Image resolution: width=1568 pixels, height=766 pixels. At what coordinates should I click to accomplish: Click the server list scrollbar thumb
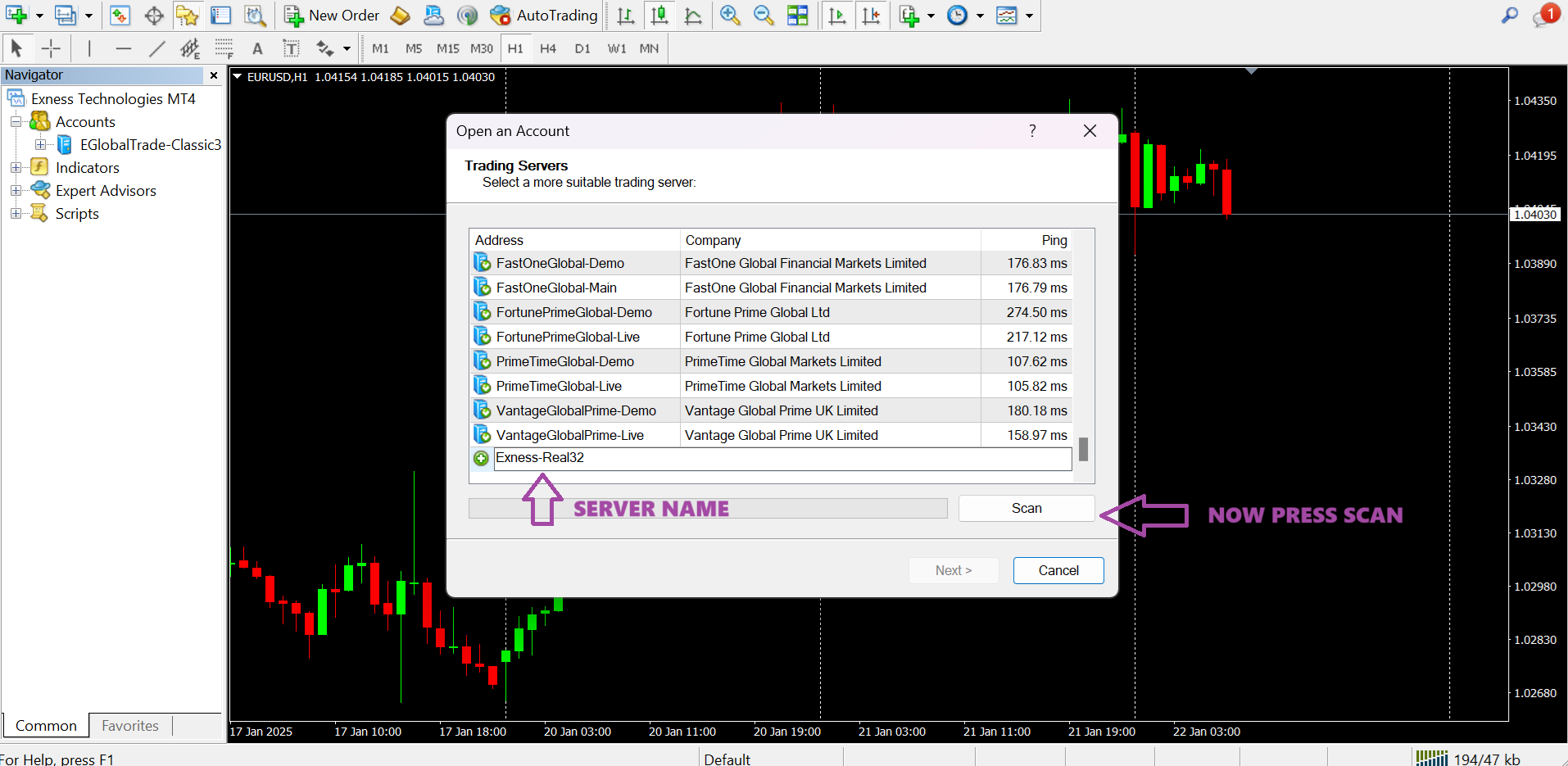1083,449
